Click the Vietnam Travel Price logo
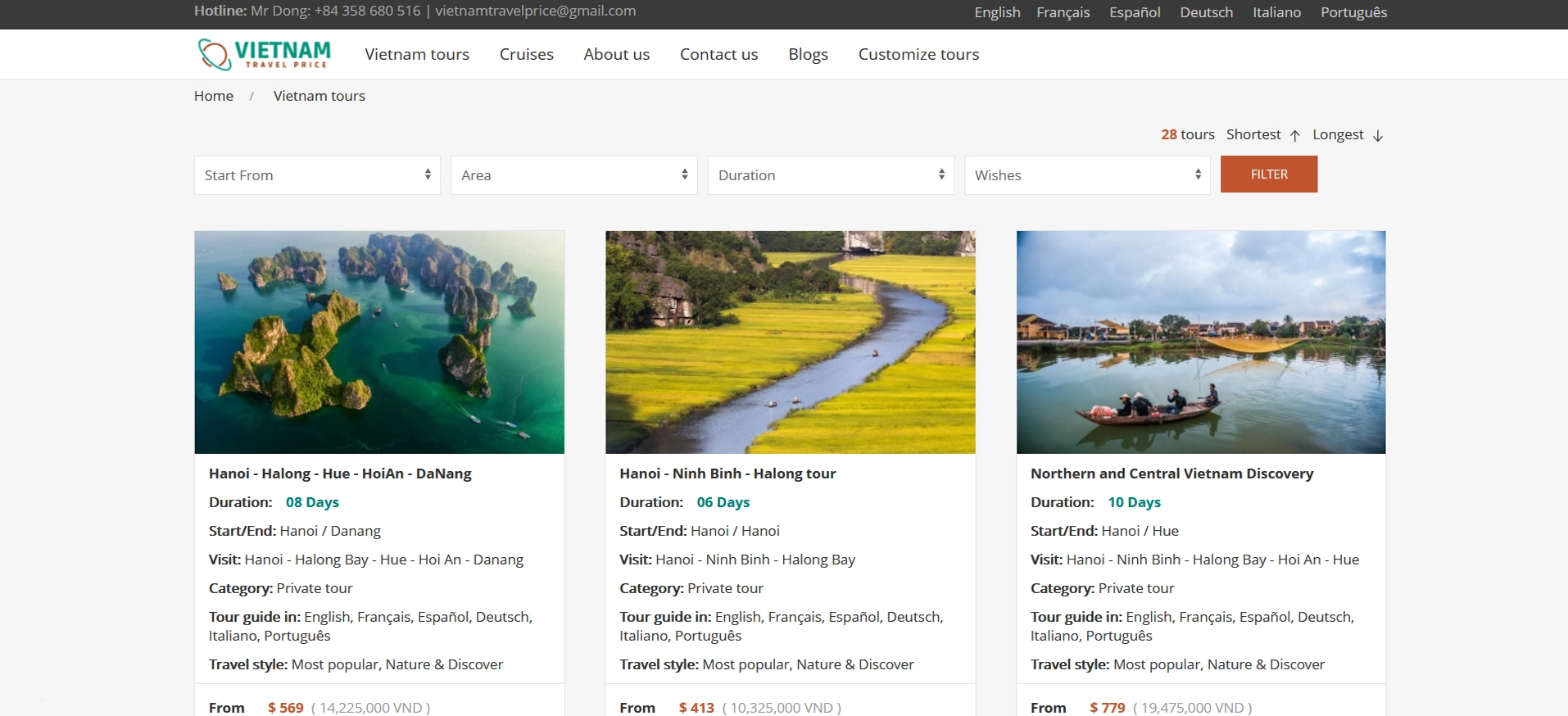1568x716 pixels. pos(264,54)
